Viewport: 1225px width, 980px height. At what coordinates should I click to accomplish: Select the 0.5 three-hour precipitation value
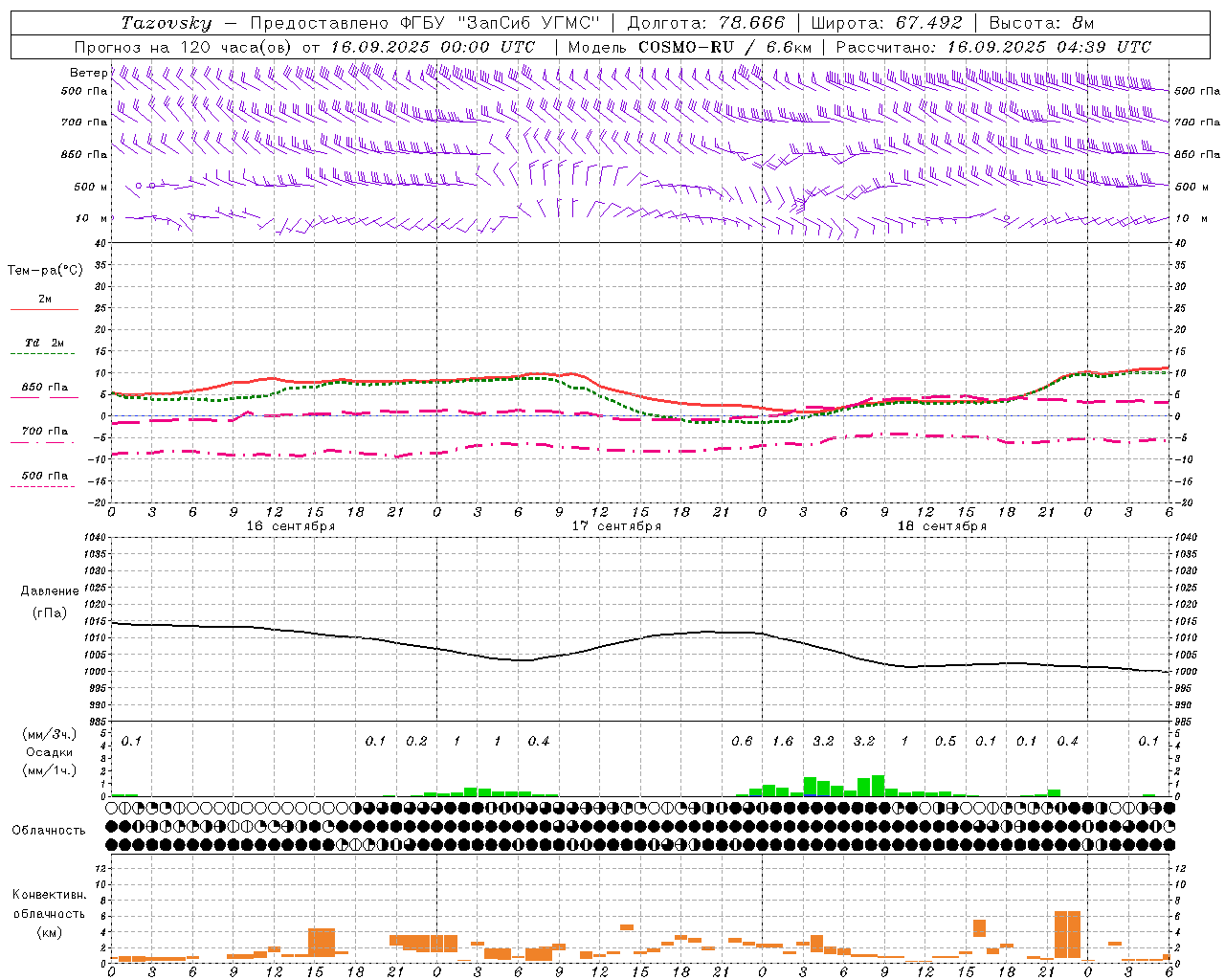coord(946,742)
